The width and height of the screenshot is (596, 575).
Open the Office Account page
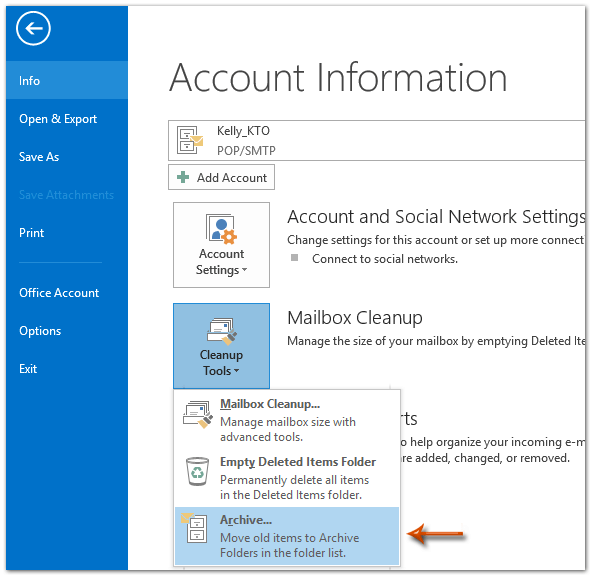(x=59, y=293)
